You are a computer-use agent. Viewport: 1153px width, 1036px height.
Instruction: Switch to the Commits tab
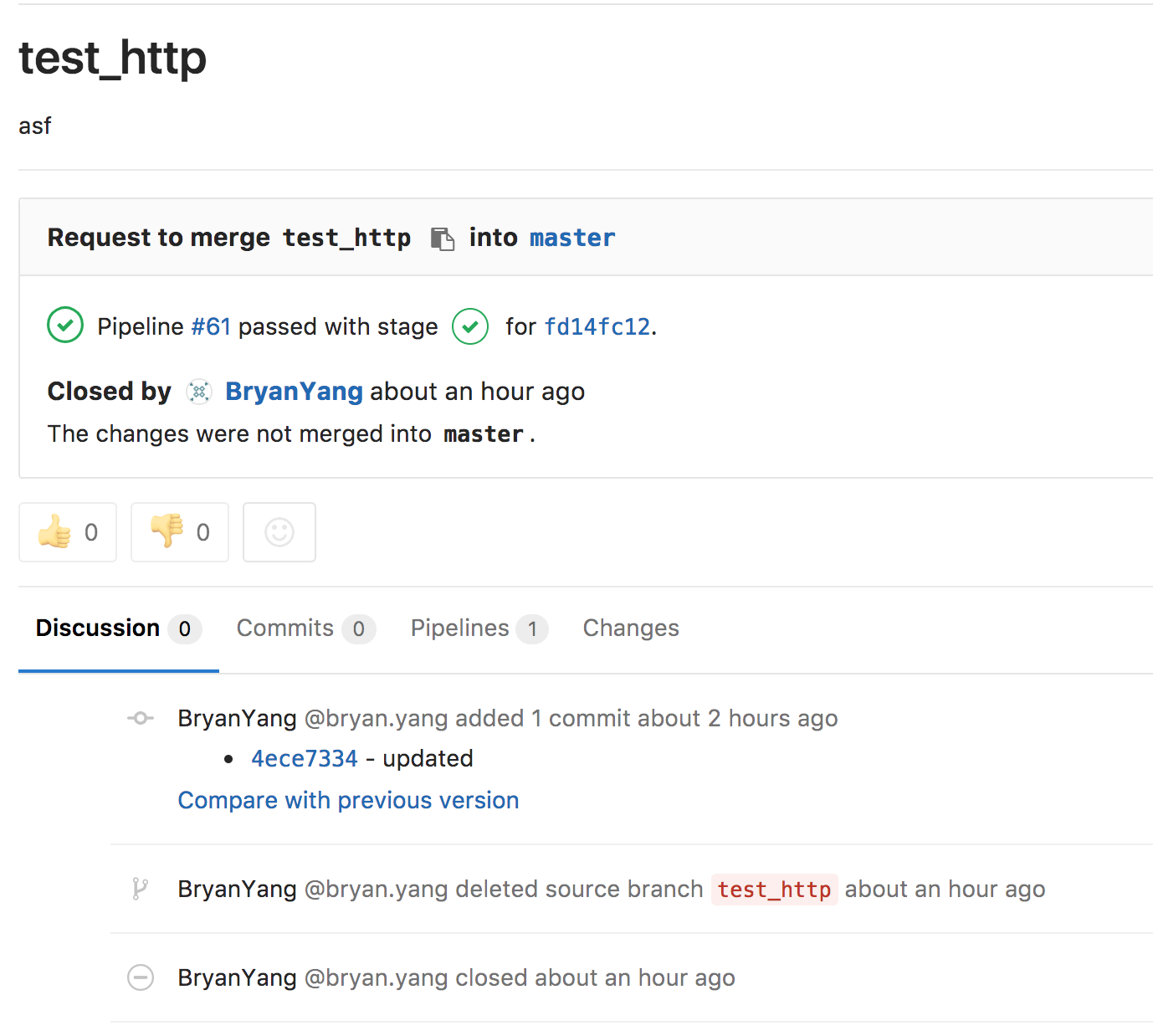click(305, 628)
